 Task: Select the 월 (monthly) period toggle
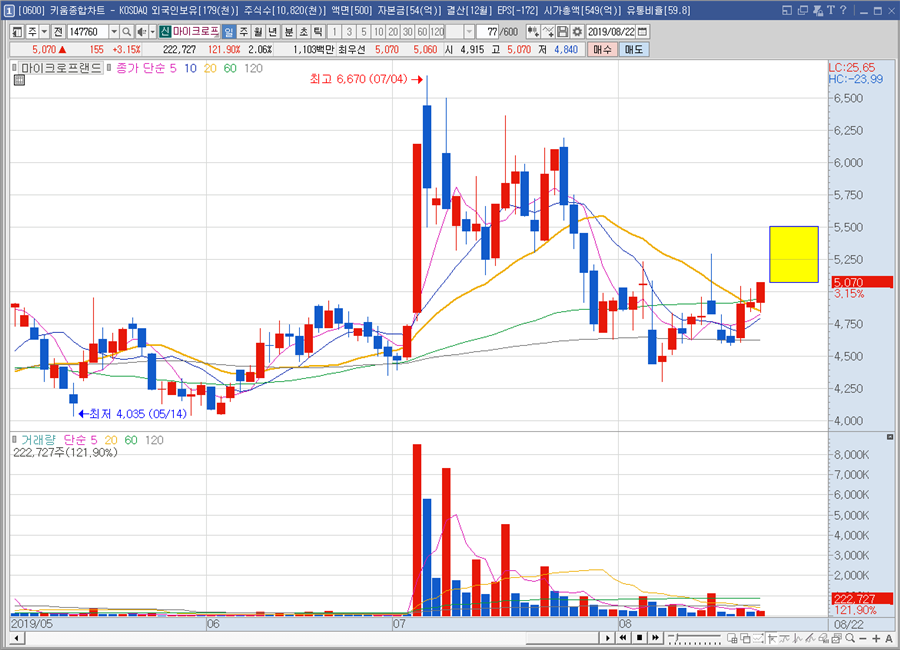pos(258,32)
